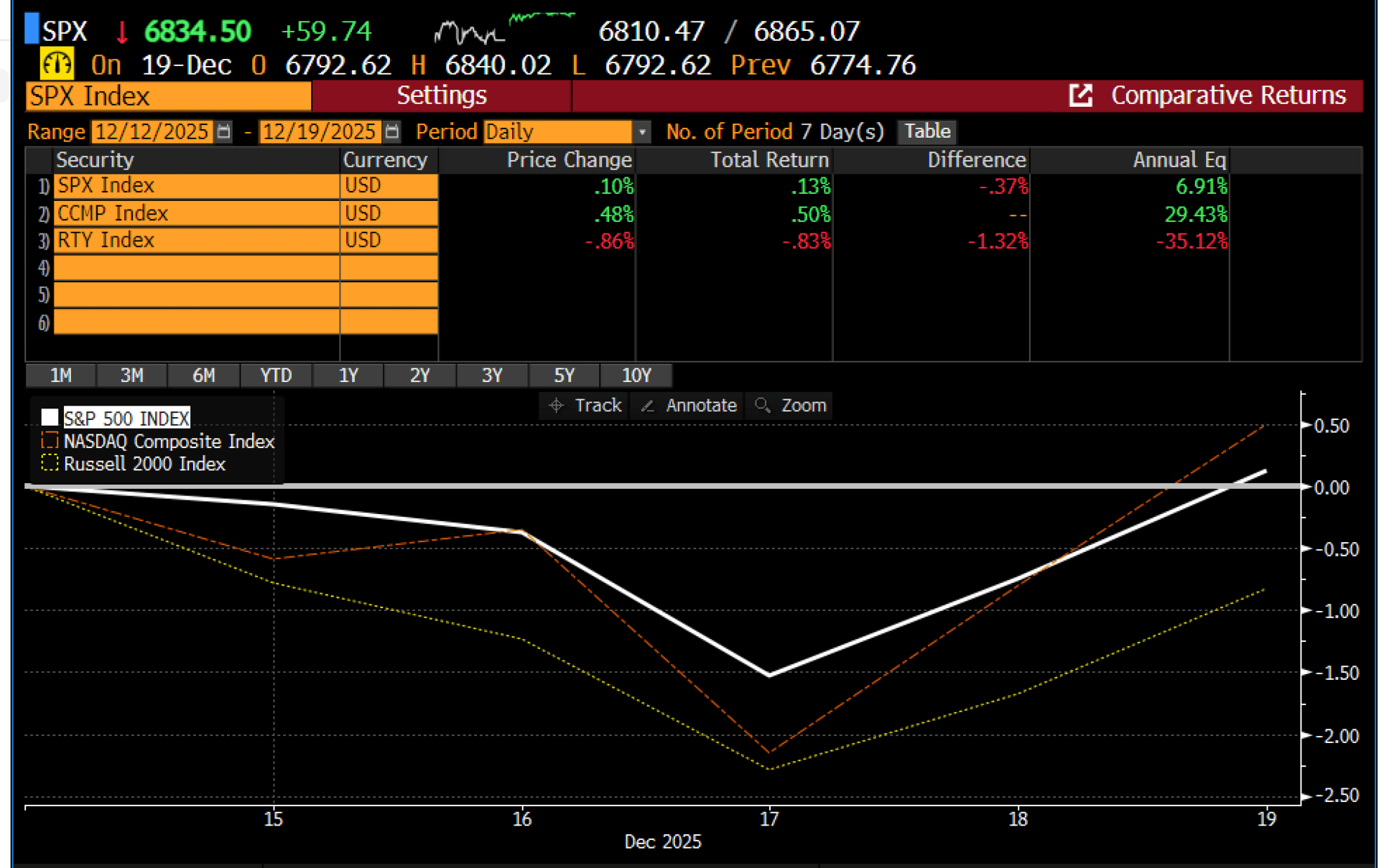Expand the Period dropdown arrow

[642, 132]
